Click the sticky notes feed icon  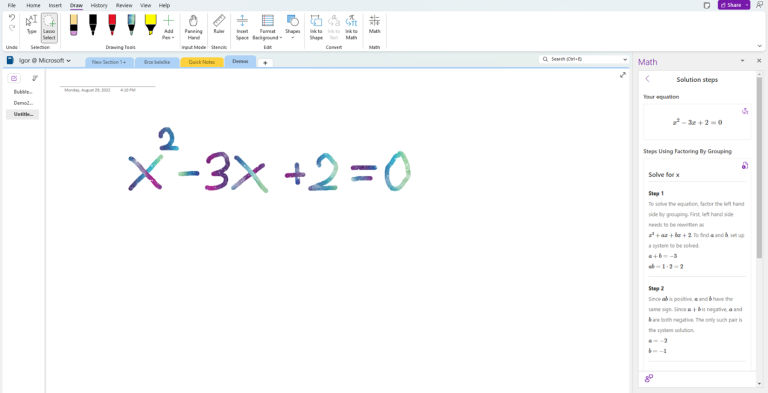tap(707, 5)
